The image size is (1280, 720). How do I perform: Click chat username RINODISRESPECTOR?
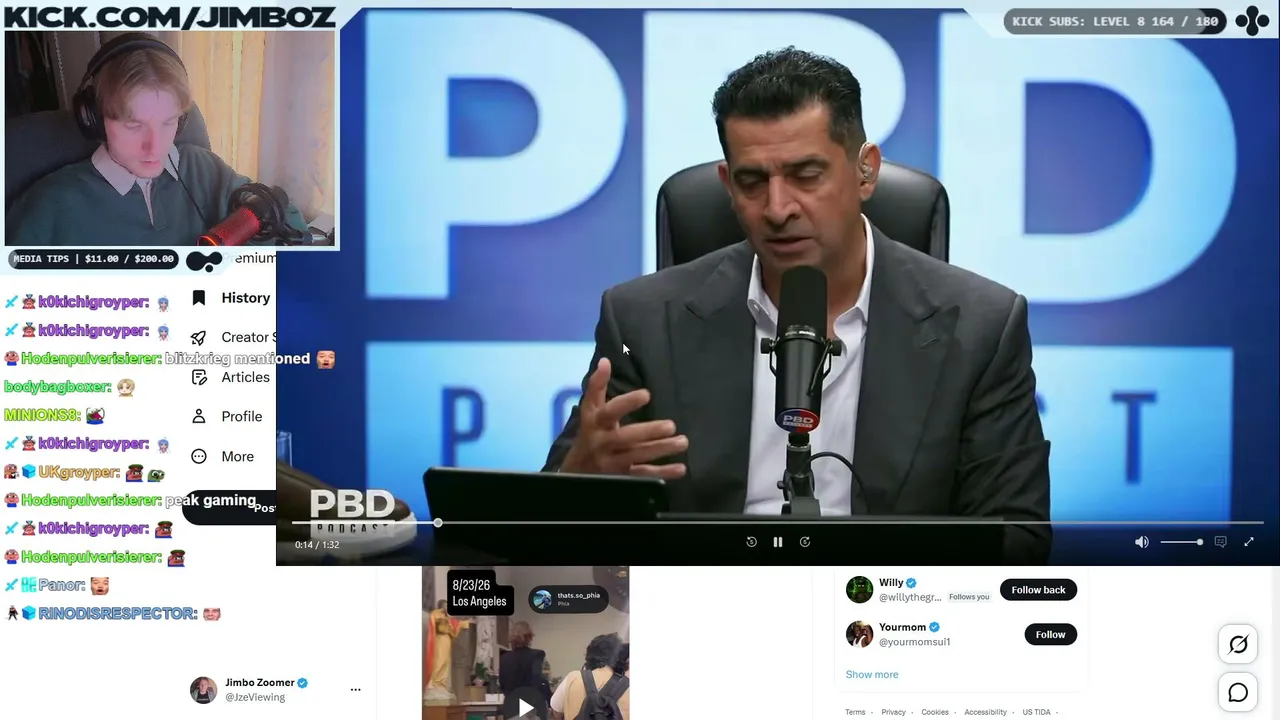pos(117,613)
